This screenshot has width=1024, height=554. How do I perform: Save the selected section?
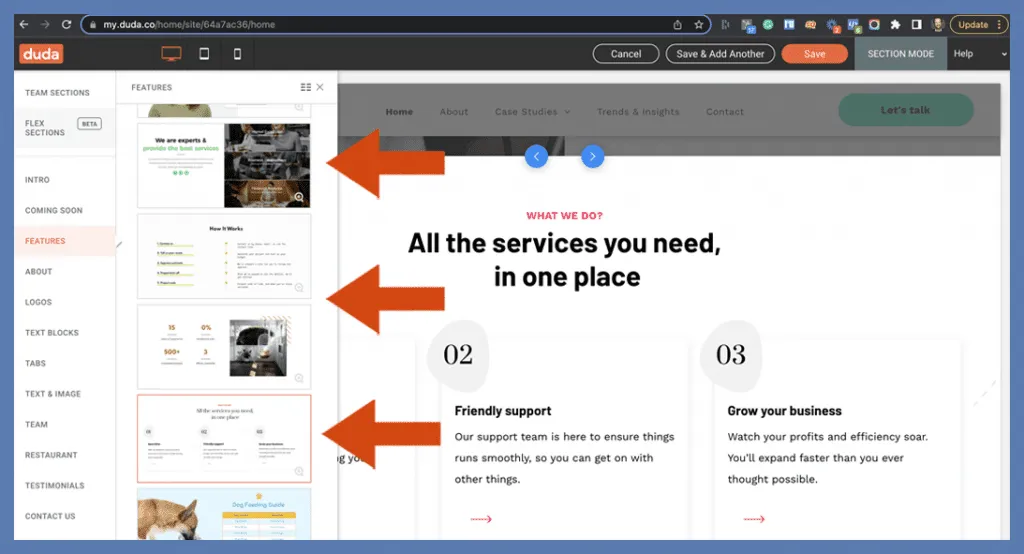[x=814, y=54]
